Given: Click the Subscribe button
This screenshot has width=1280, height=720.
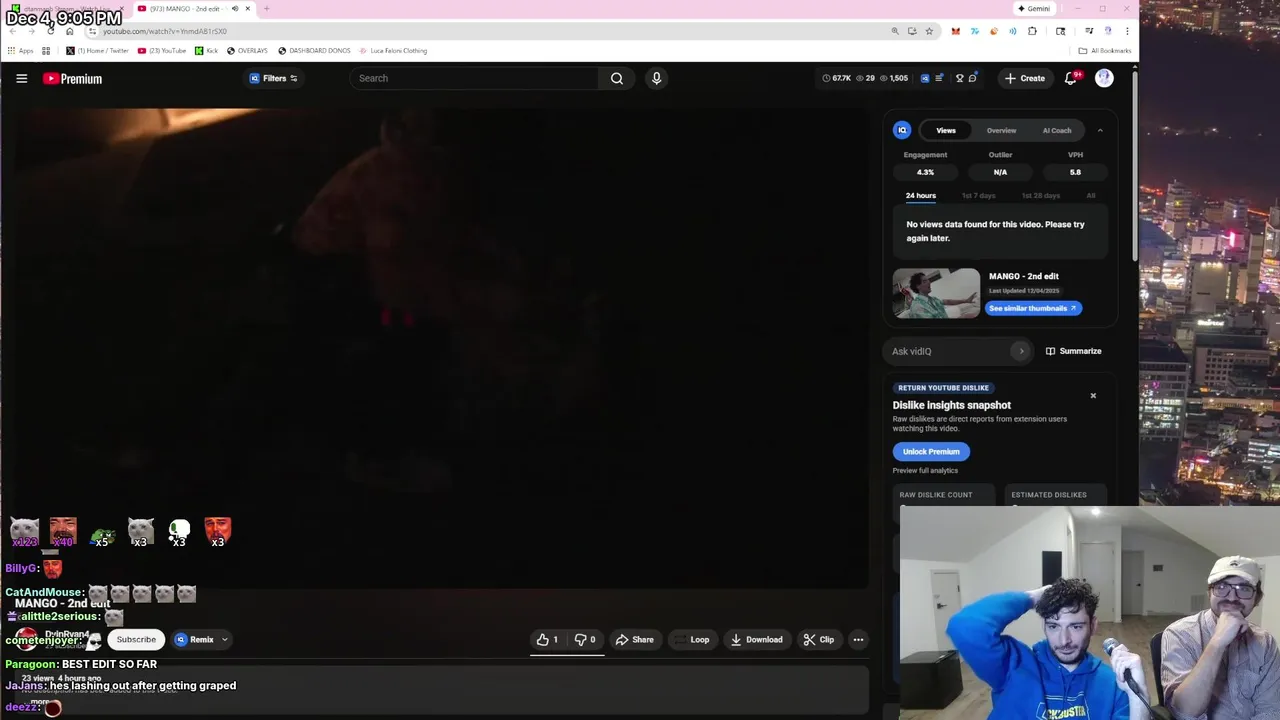Looking at the screenshot, I should coord(136,640).
